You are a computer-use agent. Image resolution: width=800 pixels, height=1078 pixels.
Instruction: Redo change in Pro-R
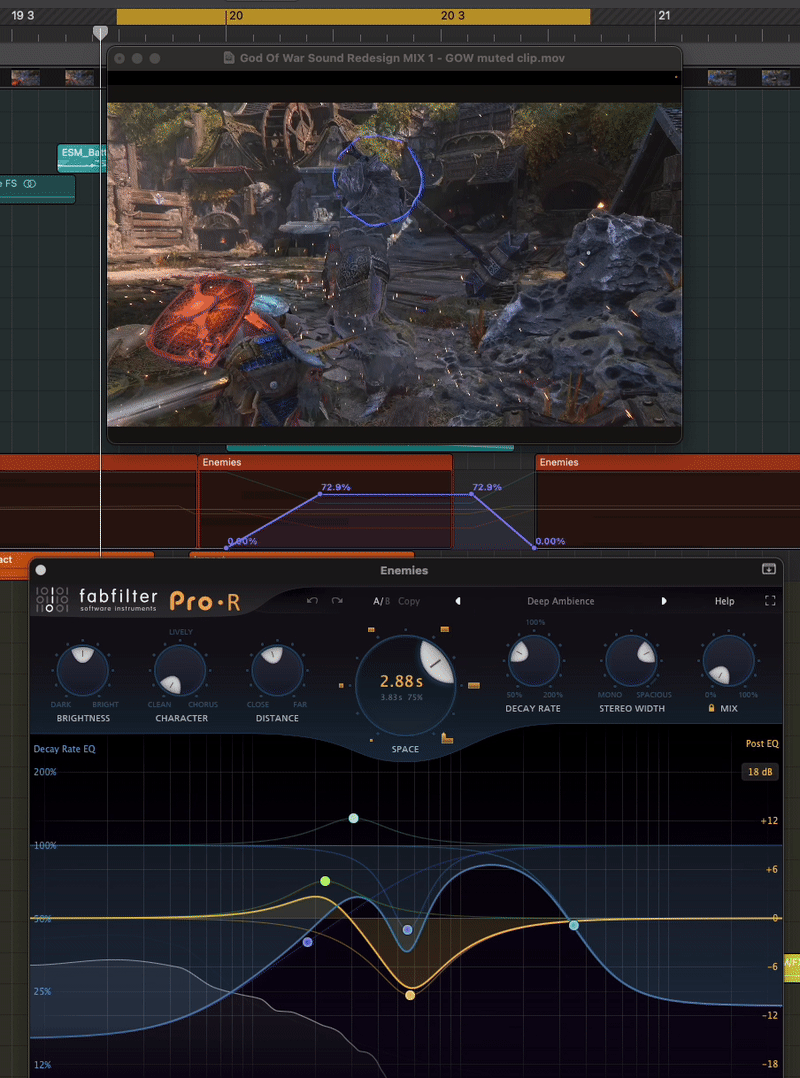point(337,601)
